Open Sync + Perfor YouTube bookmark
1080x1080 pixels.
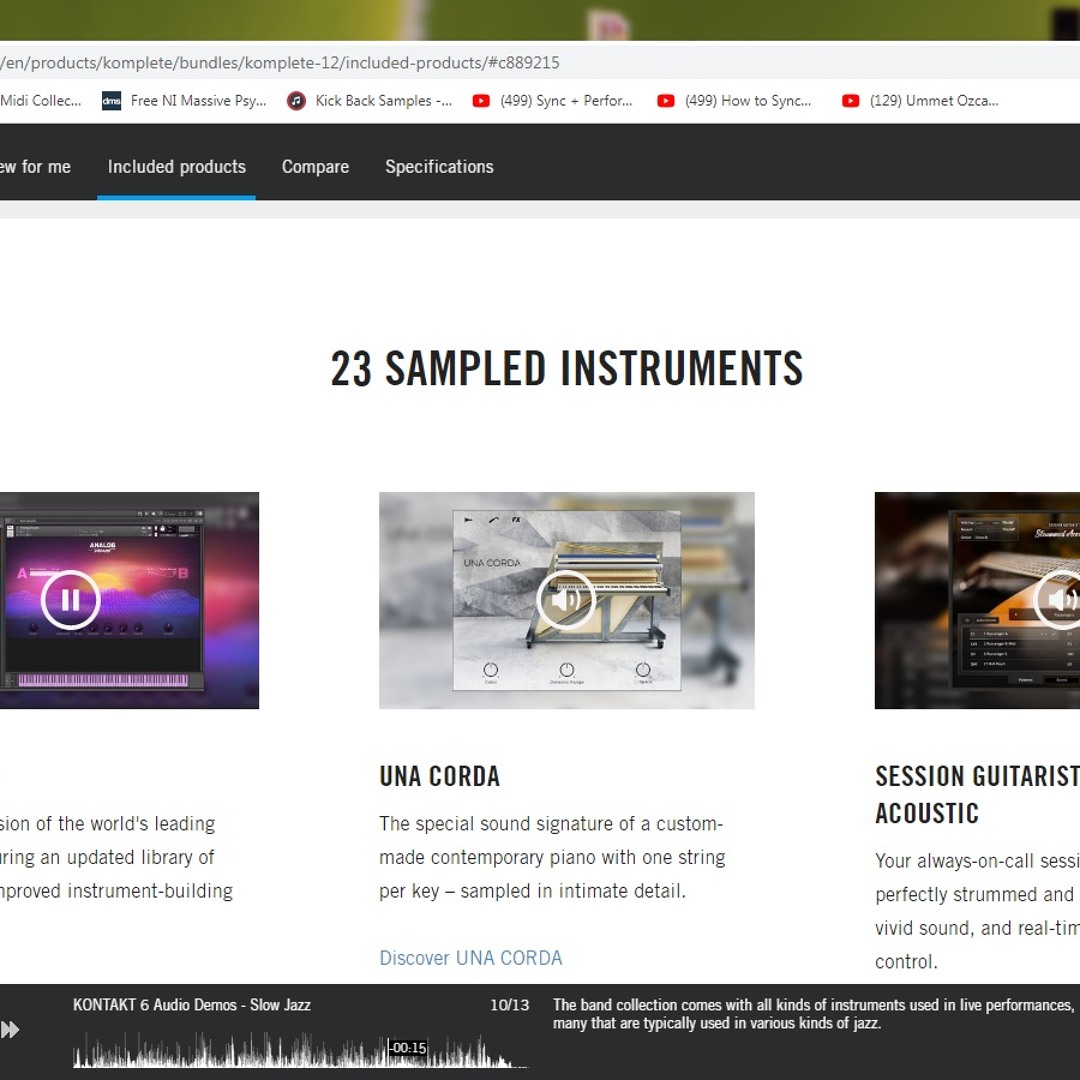click(552, 101)
